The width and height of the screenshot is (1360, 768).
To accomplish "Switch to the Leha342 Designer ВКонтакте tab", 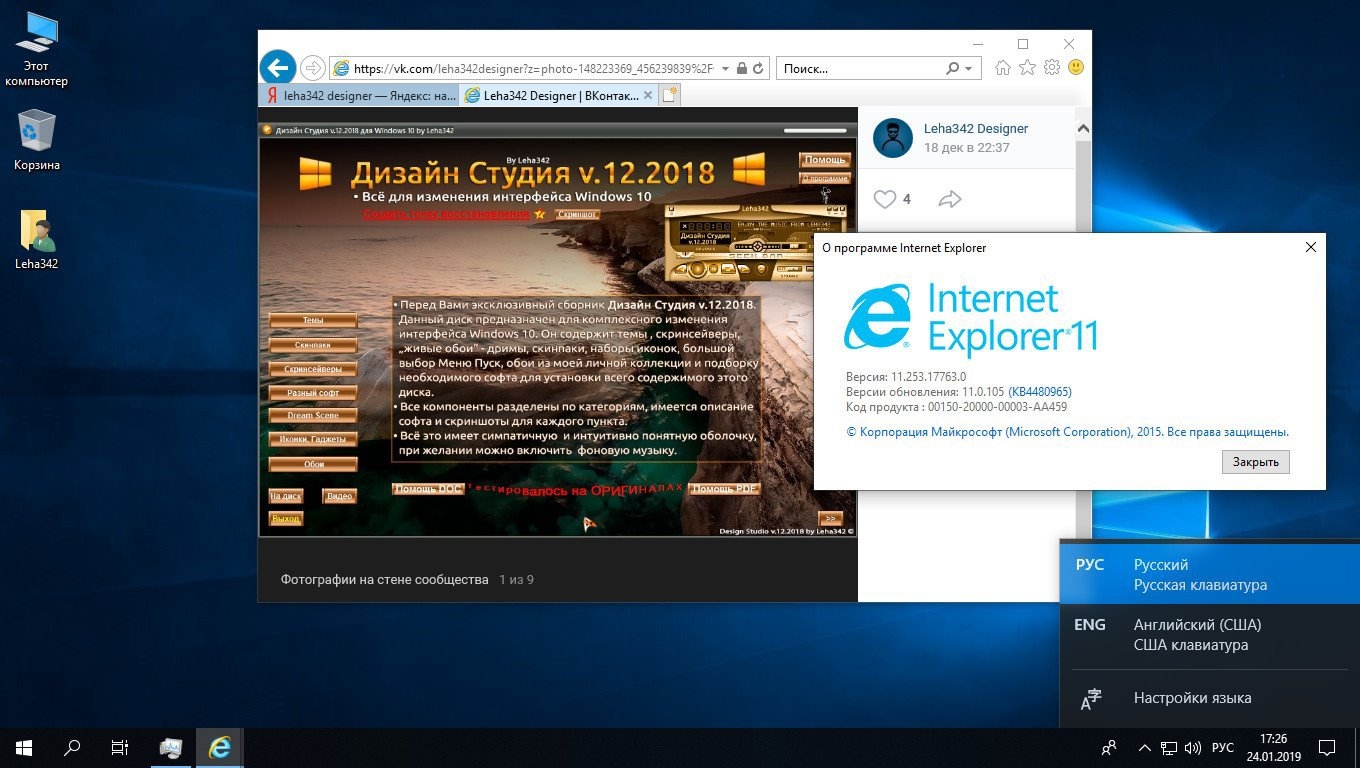I will (x=558, y=95).
